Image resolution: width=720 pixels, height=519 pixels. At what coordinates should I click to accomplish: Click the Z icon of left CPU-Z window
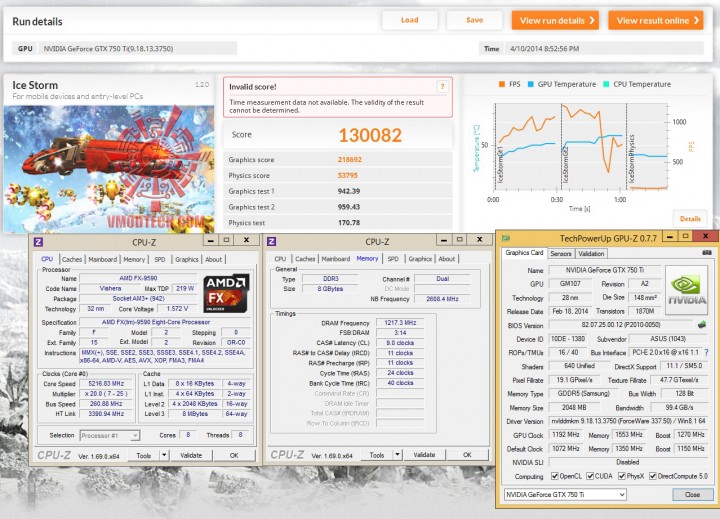point(39,242)
